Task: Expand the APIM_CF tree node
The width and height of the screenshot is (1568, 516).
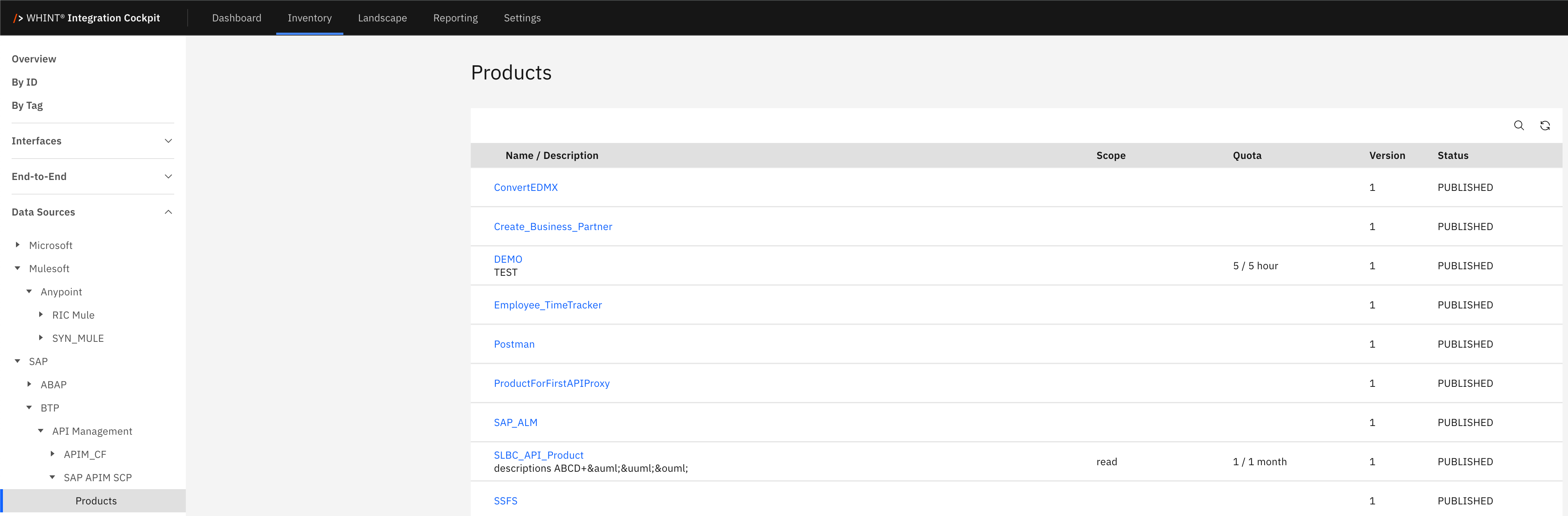Action: click(x=52, y=454)
